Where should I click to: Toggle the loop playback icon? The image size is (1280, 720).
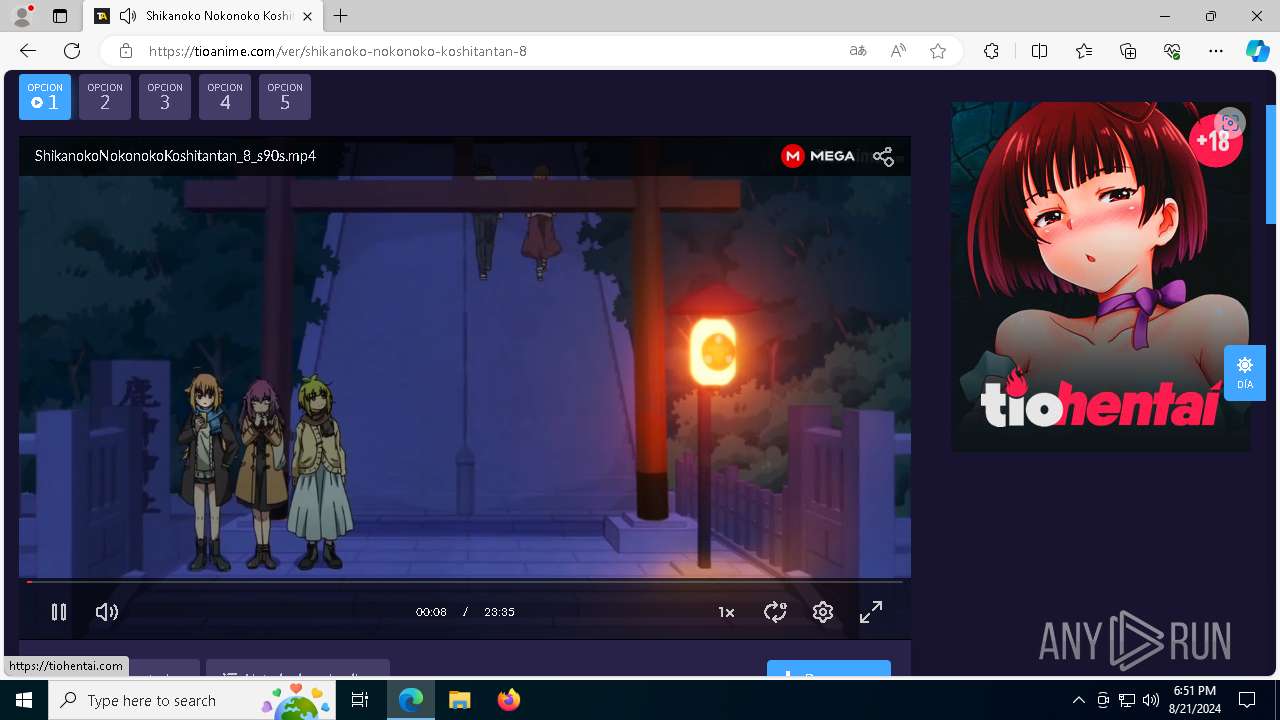(775, 612)
